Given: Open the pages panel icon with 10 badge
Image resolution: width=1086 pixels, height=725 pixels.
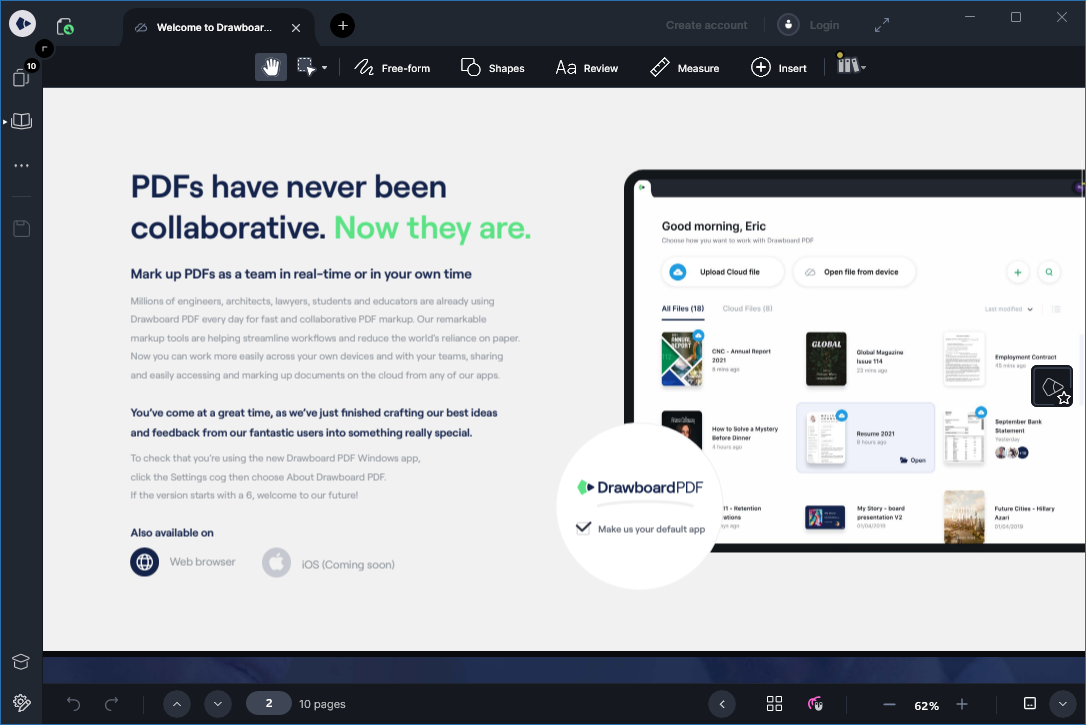Looking at the screenshot, I should click(21, 78).
